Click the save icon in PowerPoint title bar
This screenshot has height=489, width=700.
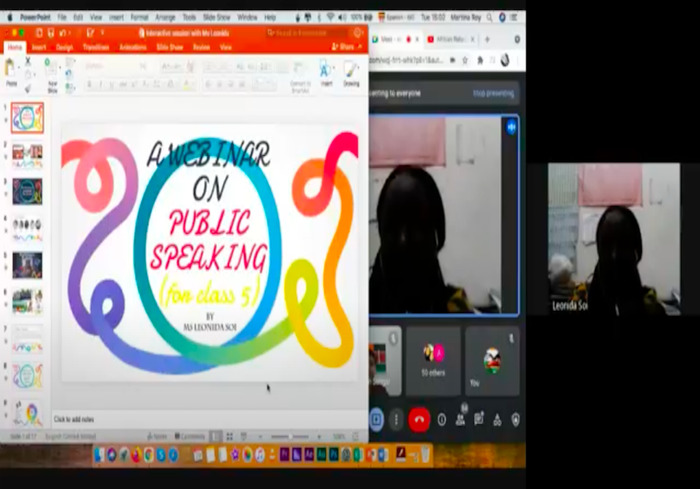(x=50, y=33)
